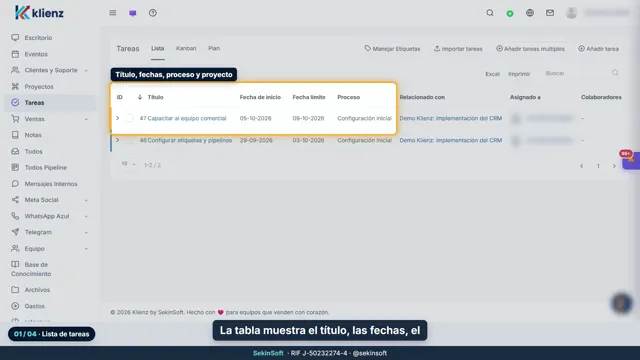Sort by the Título column header

155,97
